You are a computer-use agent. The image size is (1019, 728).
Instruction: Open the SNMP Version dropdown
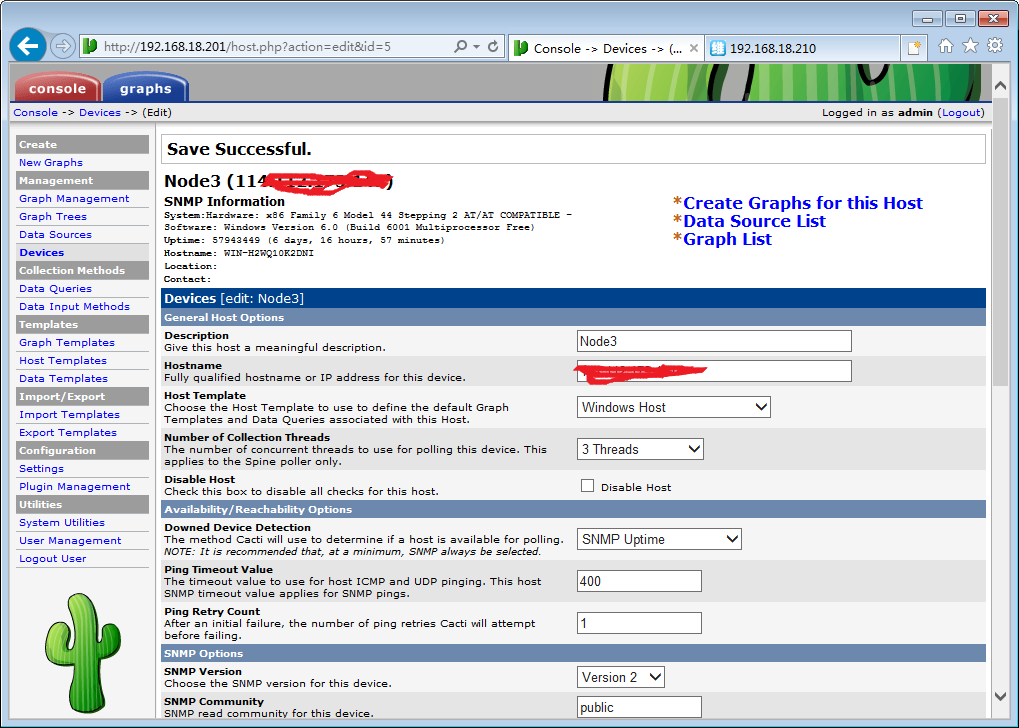[621, 677]
